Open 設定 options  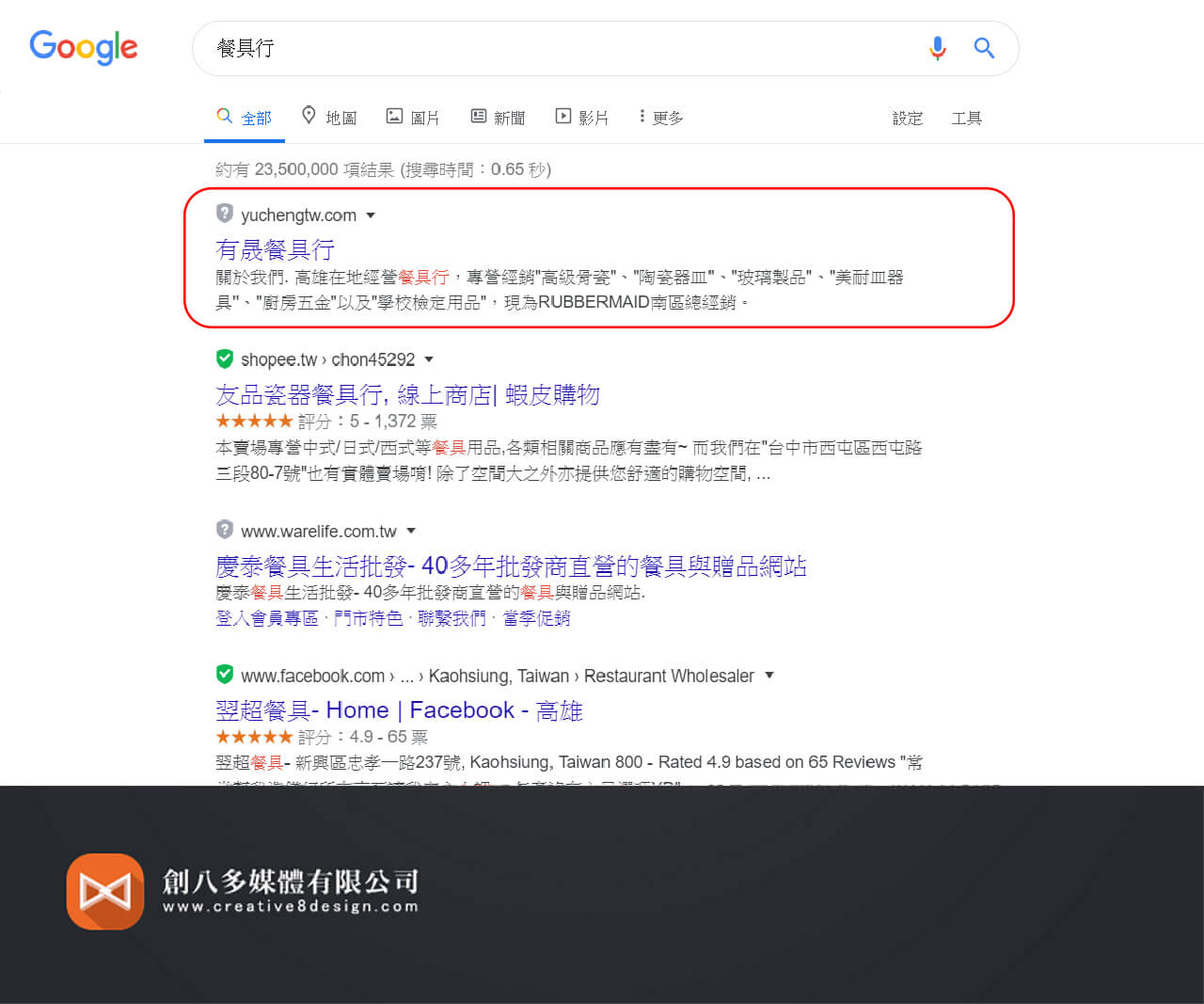908,118
